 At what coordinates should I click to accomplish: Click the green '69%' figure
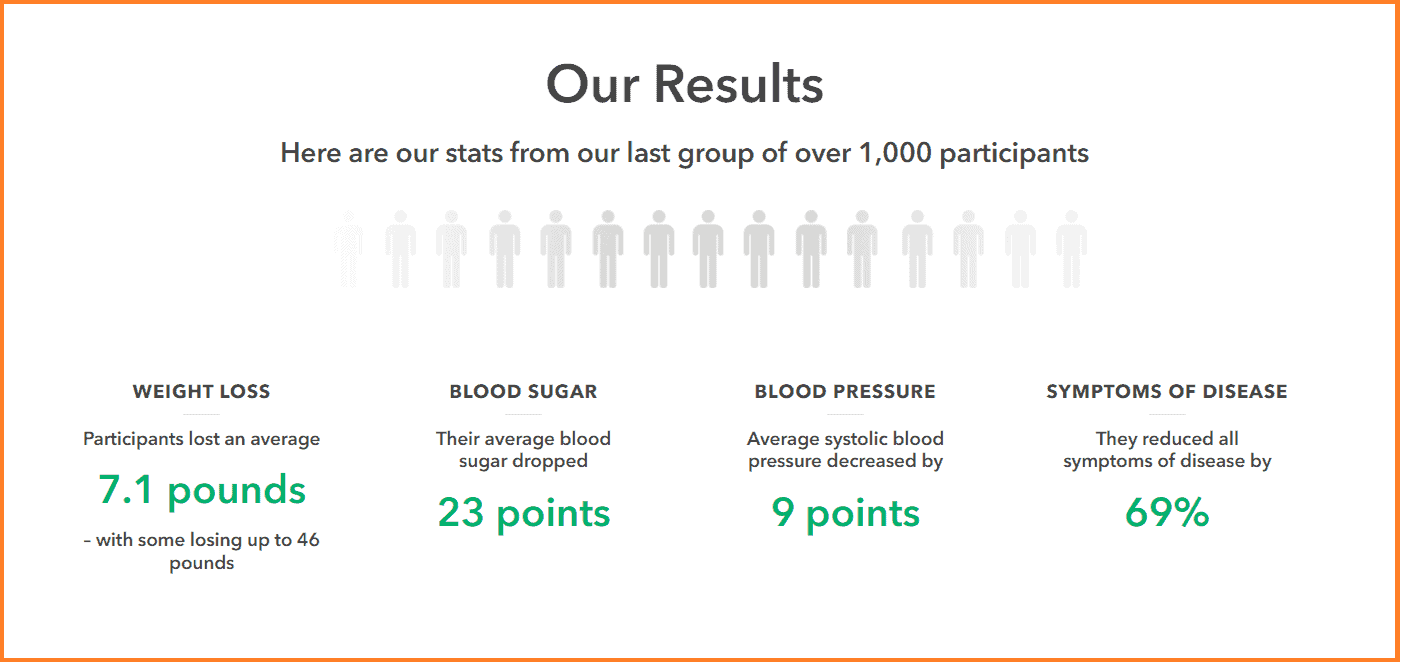pos(1167,513)
